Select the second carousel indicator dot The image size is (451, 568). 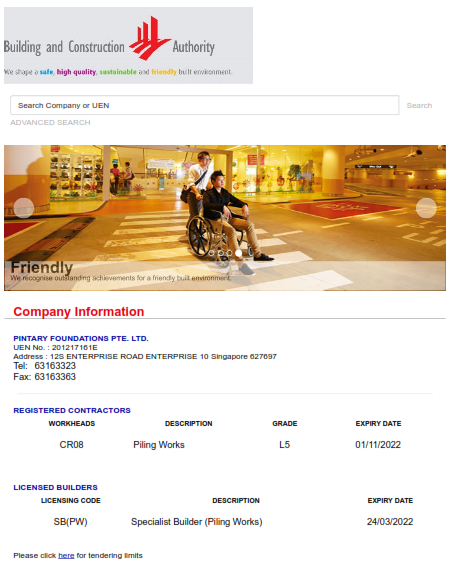tap(221, 253)
